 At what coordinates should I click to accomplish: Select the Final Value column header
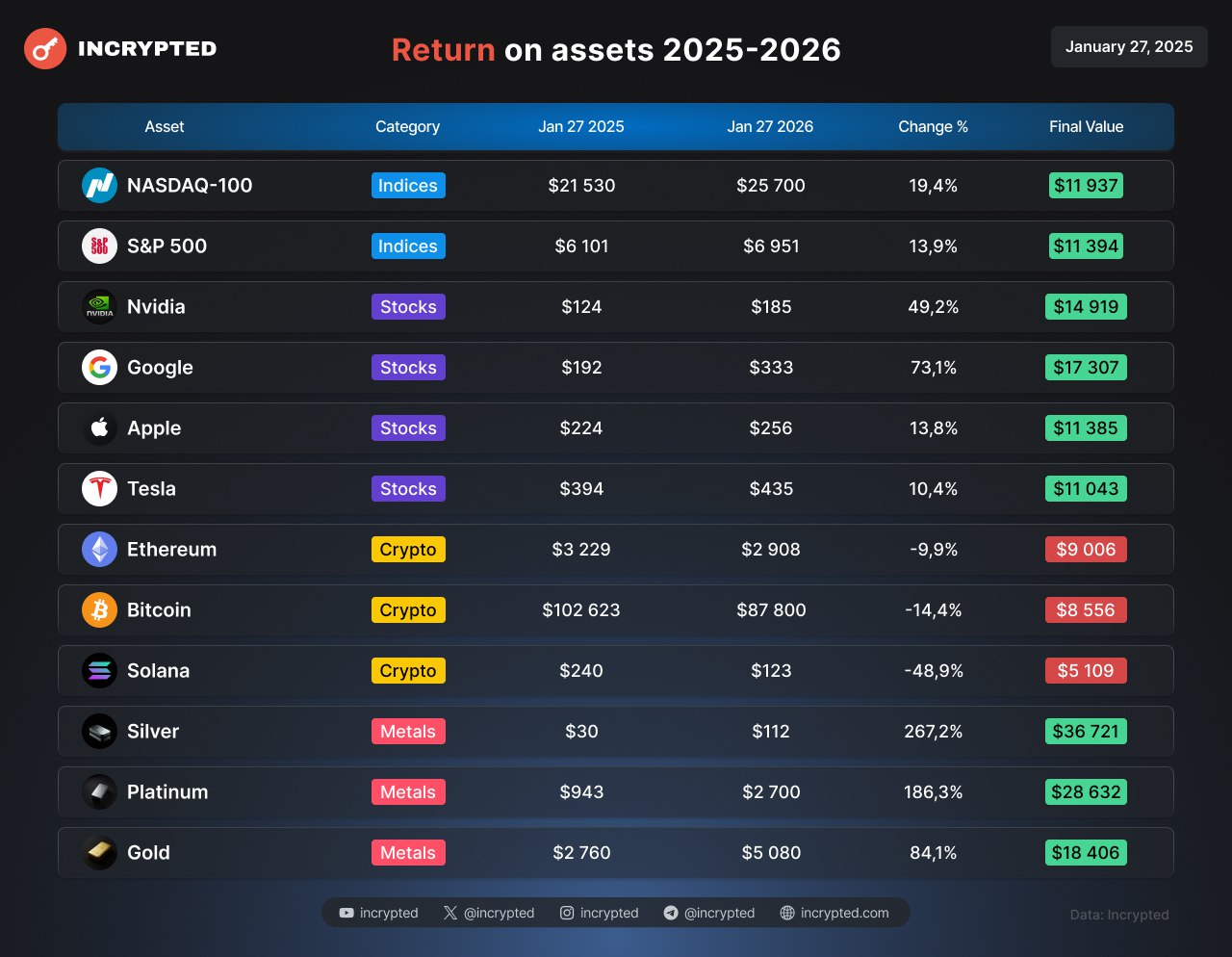[1086, 127]
